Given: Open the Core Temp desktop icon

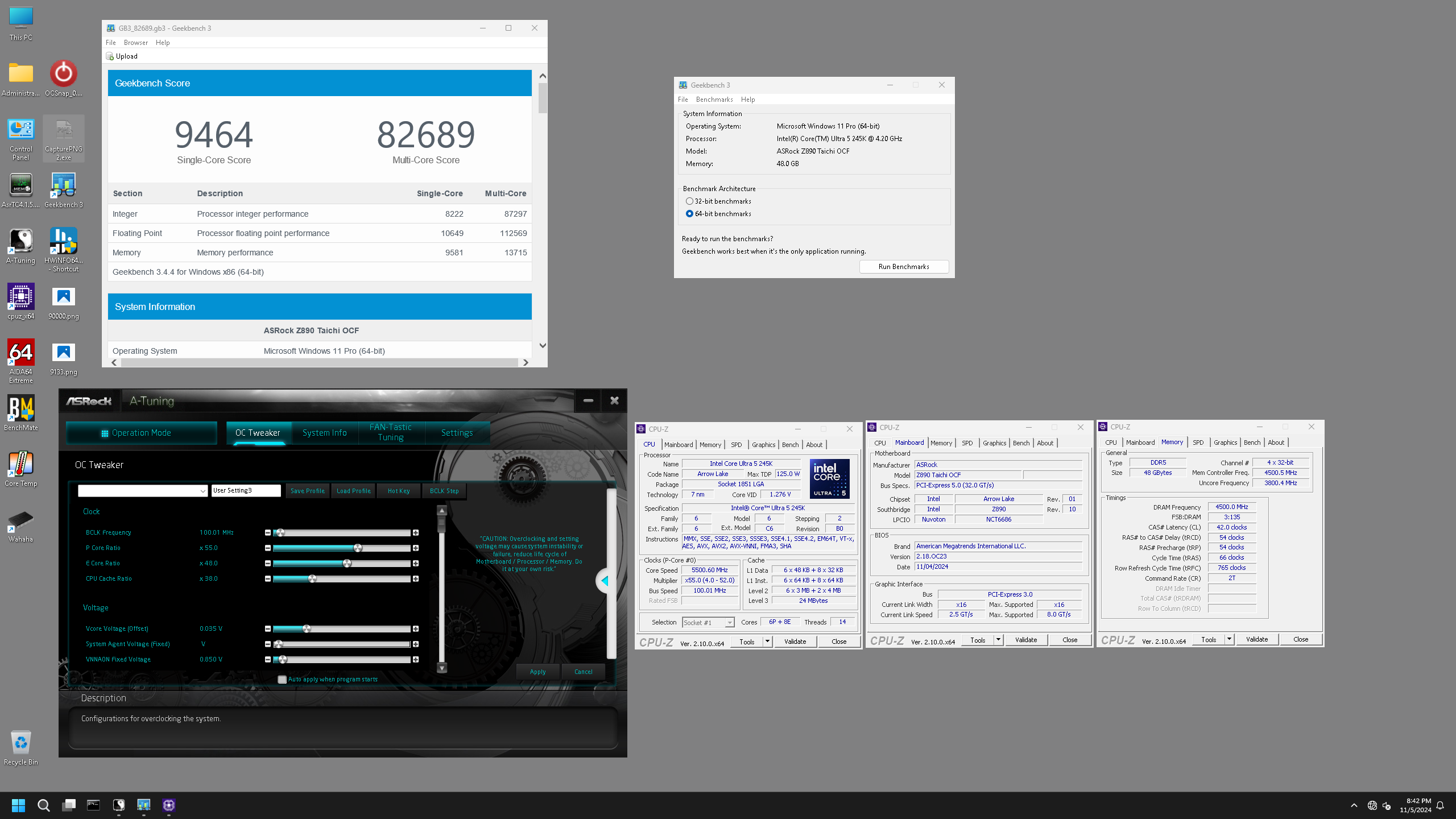Looking at the screenshot, I should tap(21, 469).
